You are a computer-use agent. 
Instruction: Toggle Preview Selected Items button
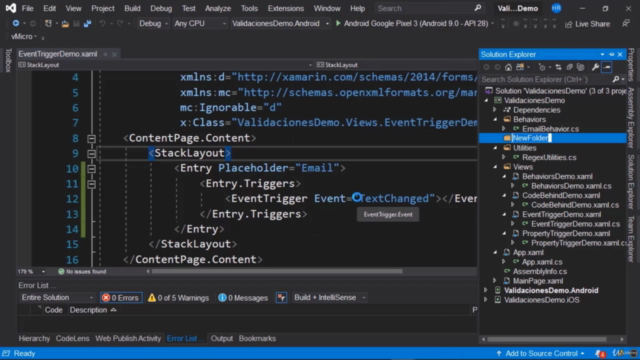[607, 67]
